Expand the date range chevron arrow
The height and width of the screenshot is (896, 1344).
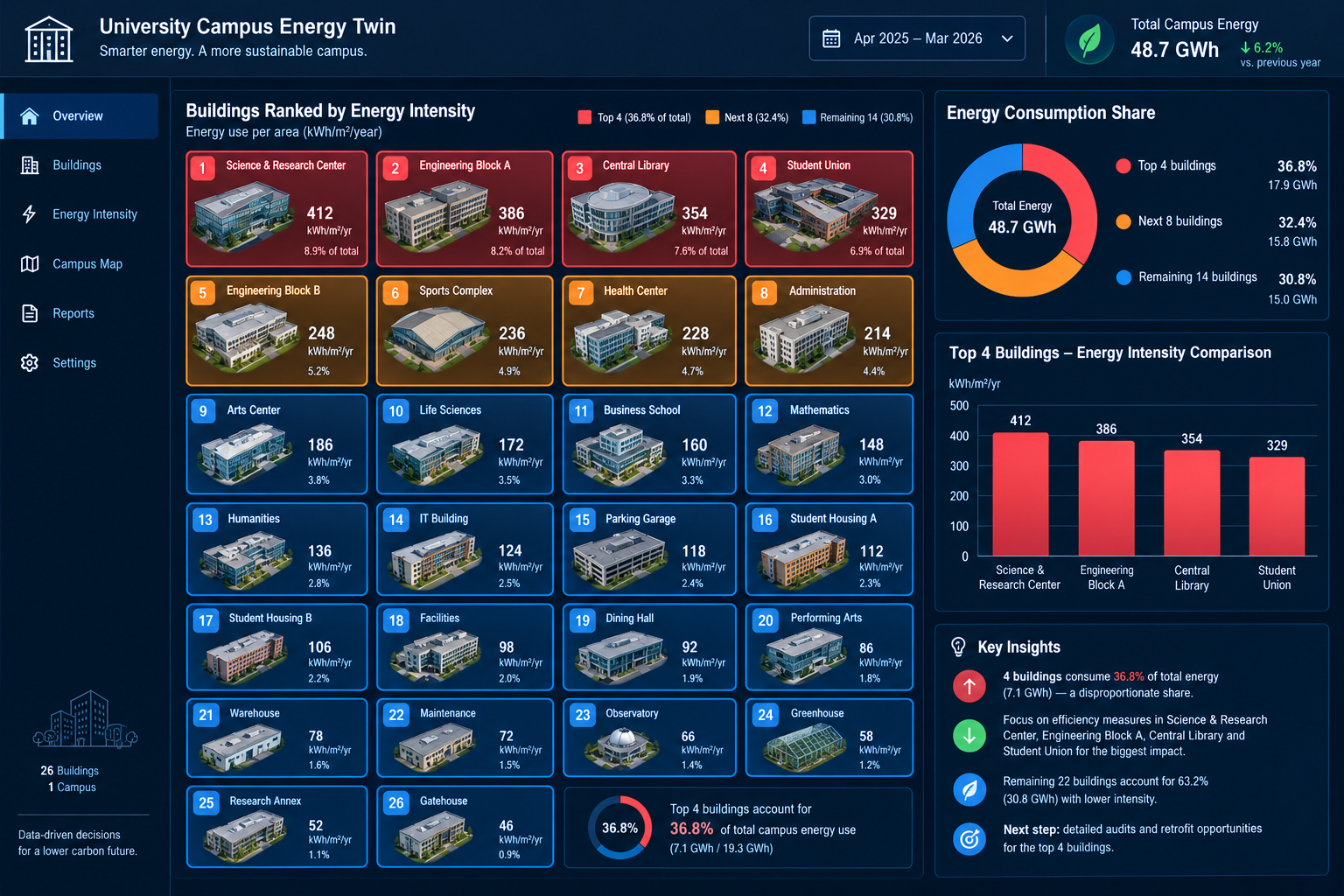click(x=1007, y=38)
